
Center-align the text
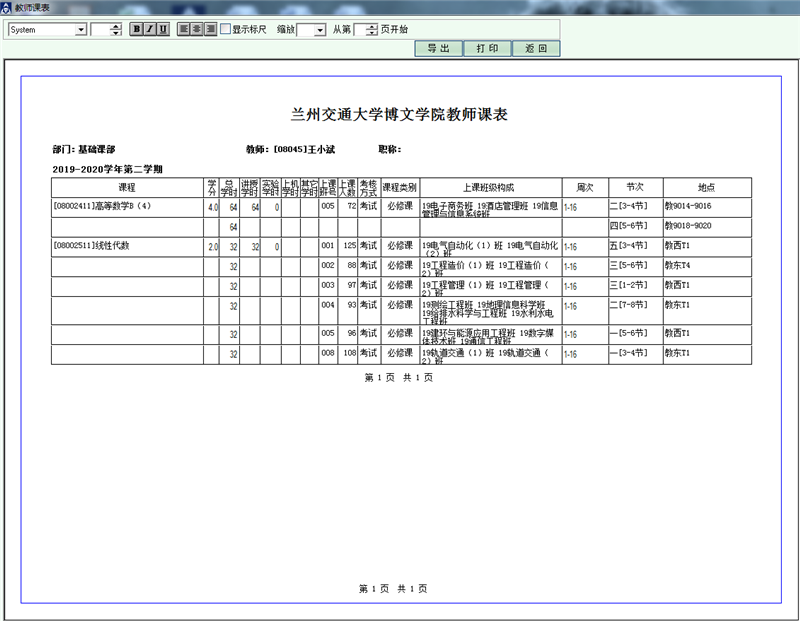pyautogui.click(x=197, y=29)
